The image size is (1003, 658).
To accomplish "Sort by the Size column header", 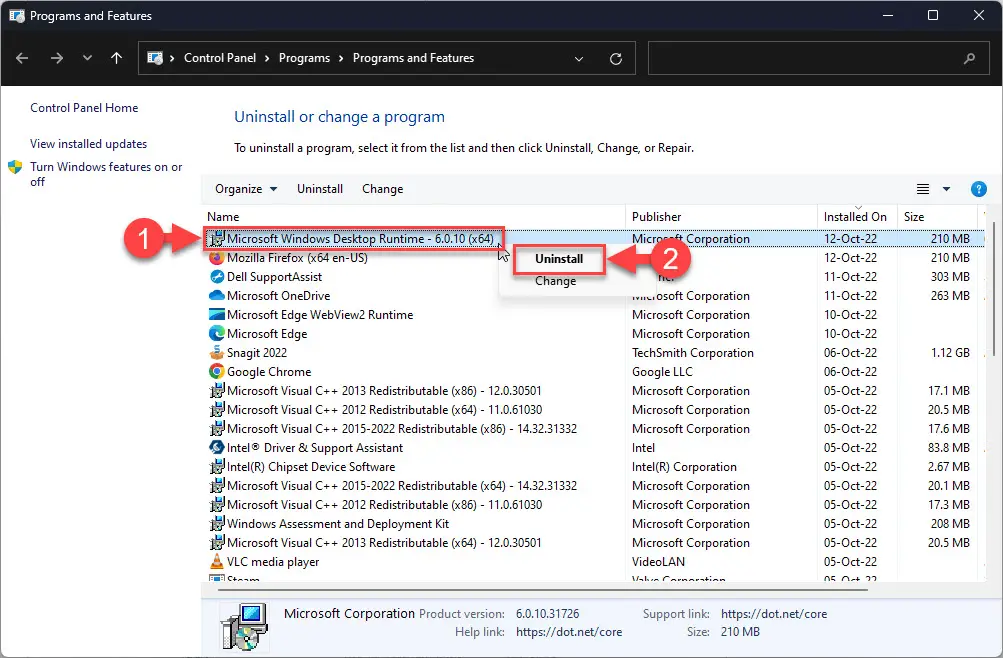I will (x=913, y=217).
